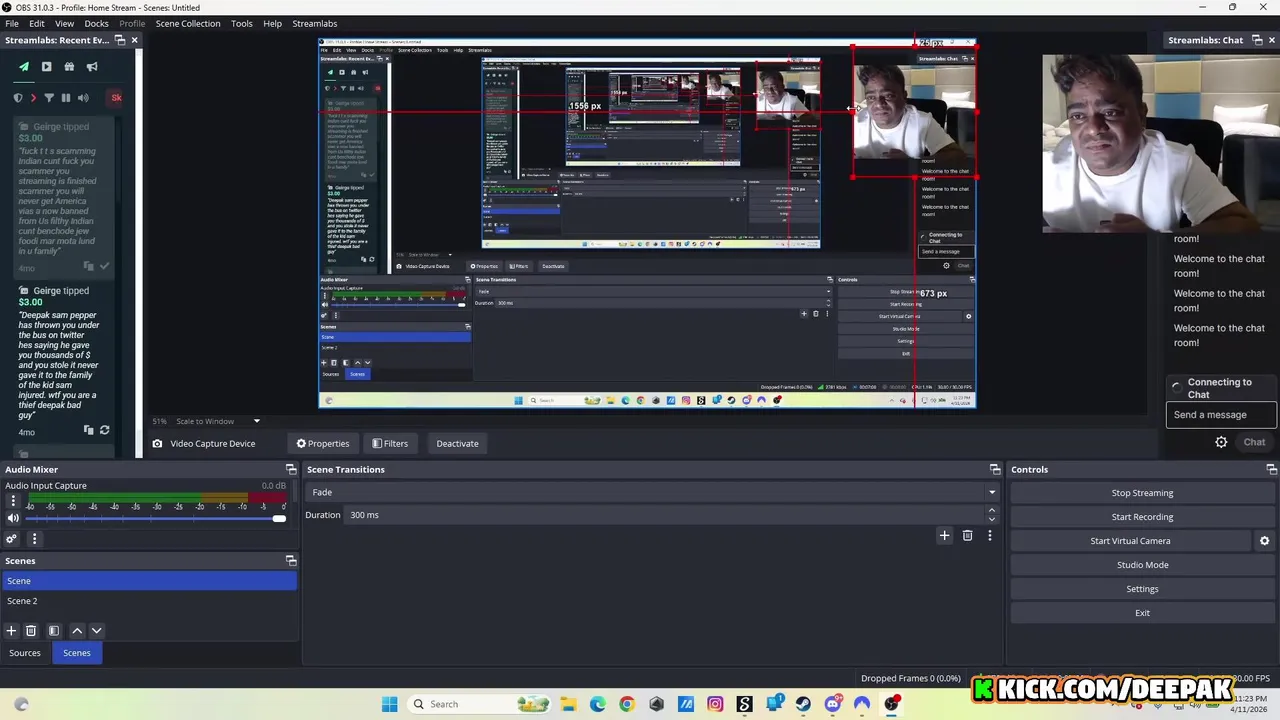Float the Recent Events dock window
The width and height of the screenshot is (1280, 720).
120,40
